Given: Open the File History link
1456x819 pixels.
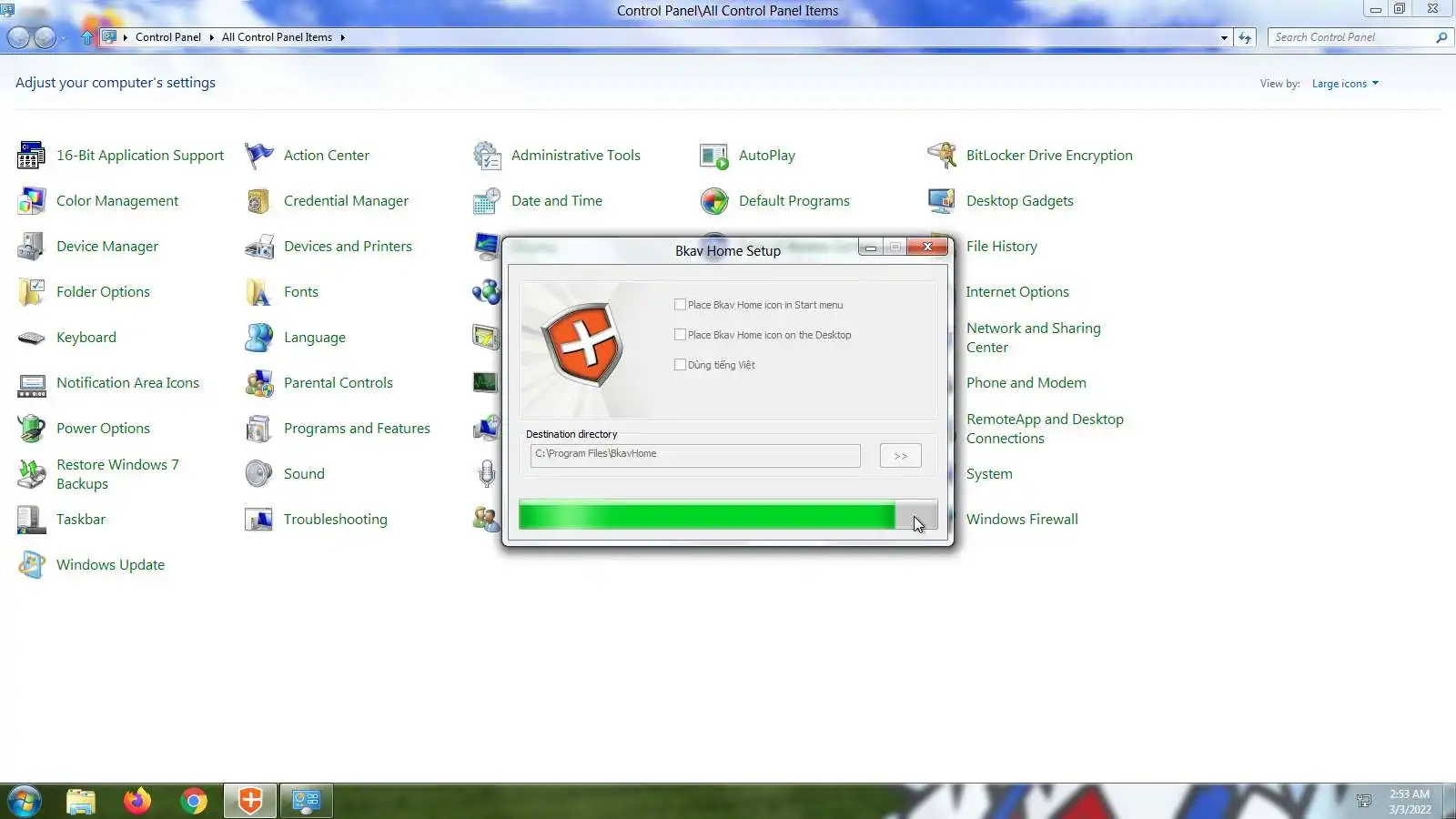Looking at the screenshot, I should 1002,247.
